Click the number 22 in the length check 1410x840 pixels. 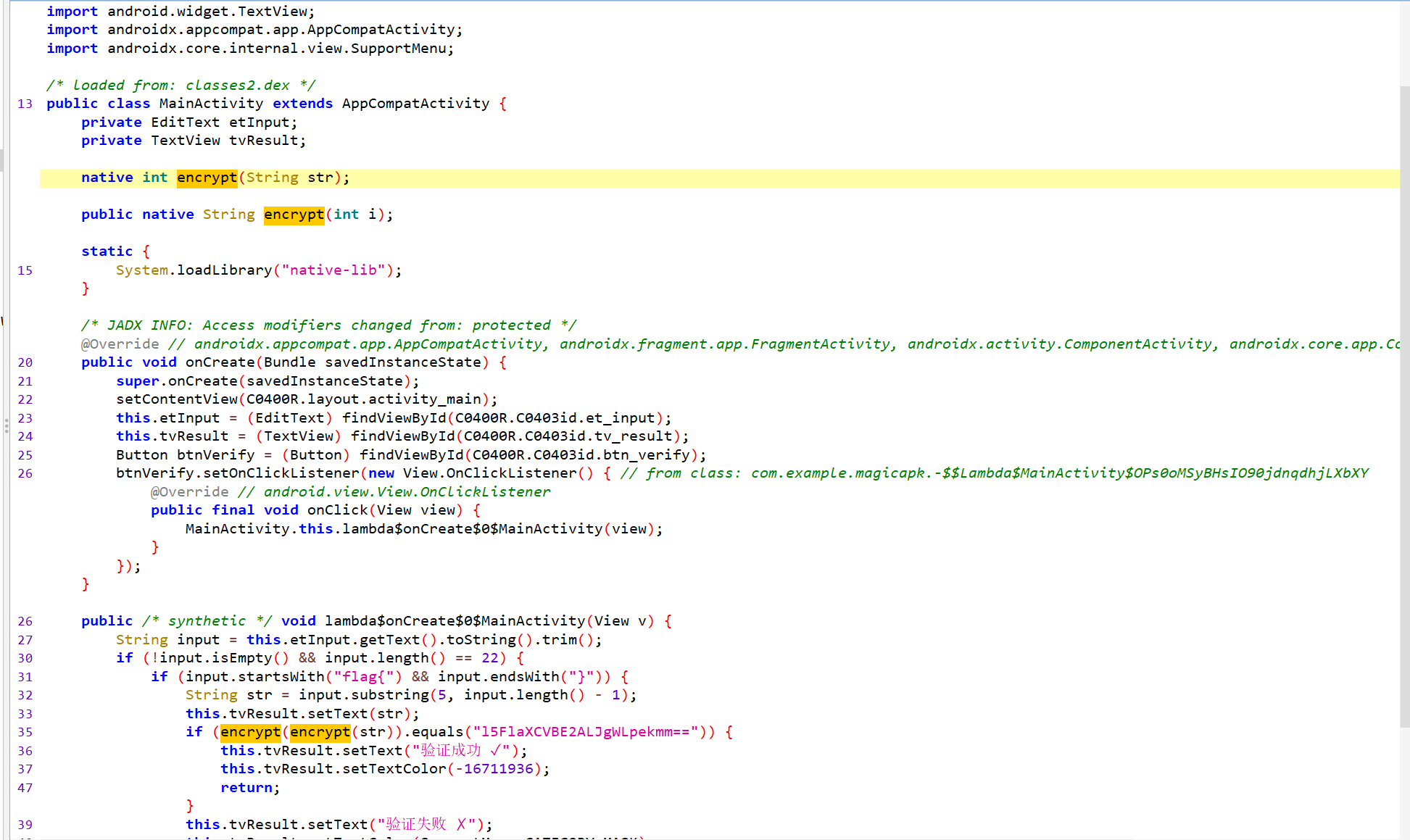click(x=490, y=658)
